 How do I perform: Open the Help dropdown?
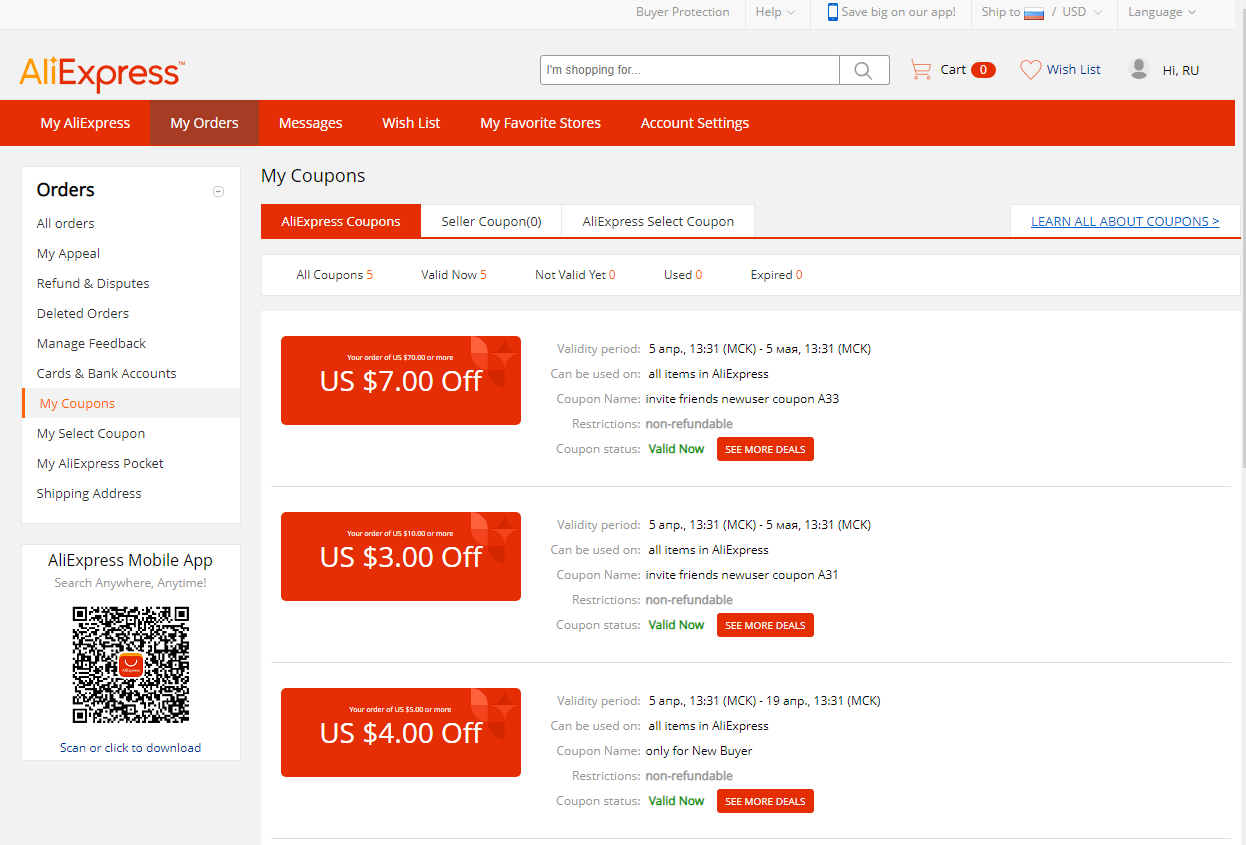point(775,12)
